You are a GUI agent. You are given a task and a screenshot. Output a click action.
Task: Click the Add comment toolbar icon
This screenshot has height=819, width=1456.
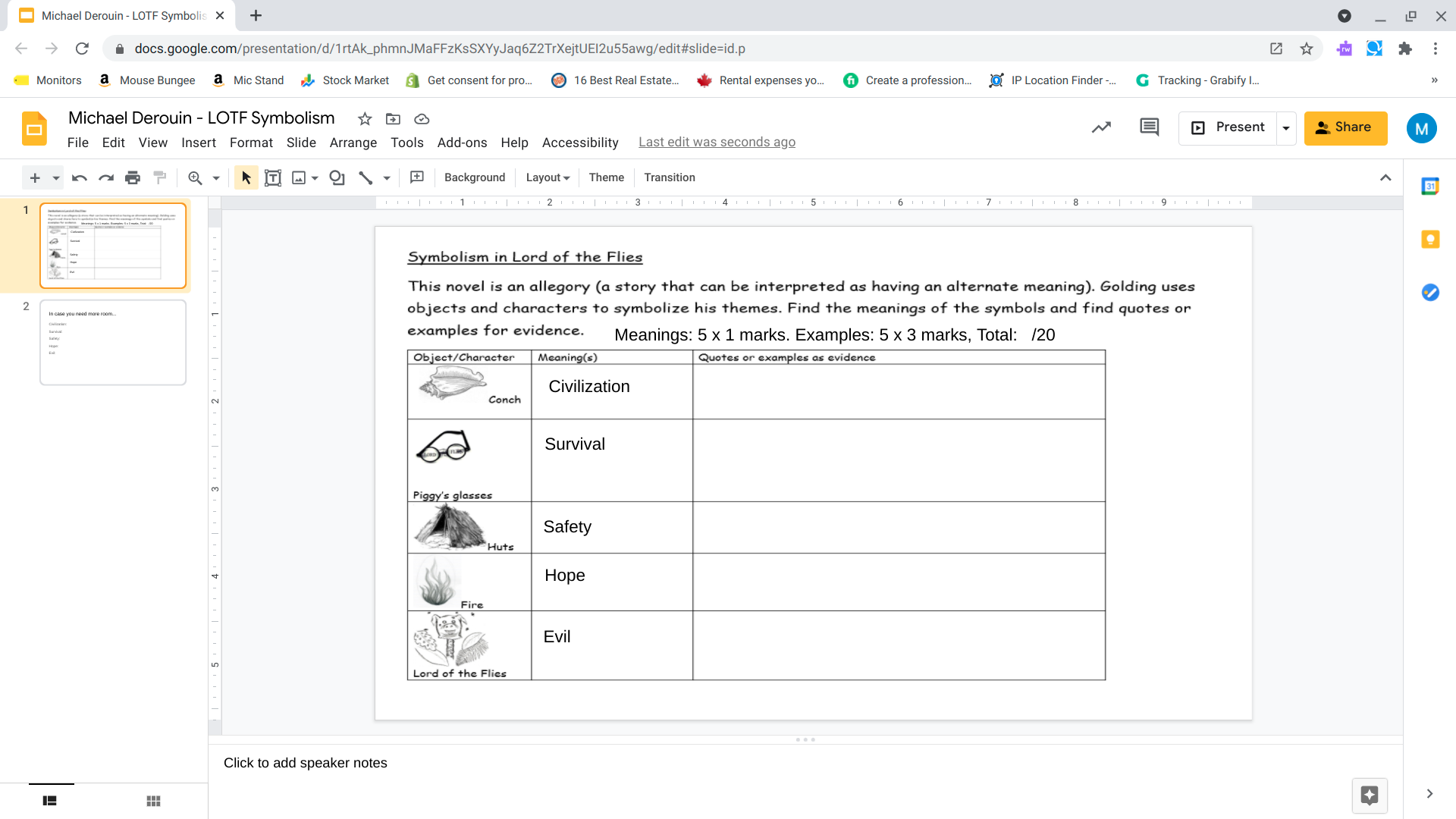[x=416, y=177]
